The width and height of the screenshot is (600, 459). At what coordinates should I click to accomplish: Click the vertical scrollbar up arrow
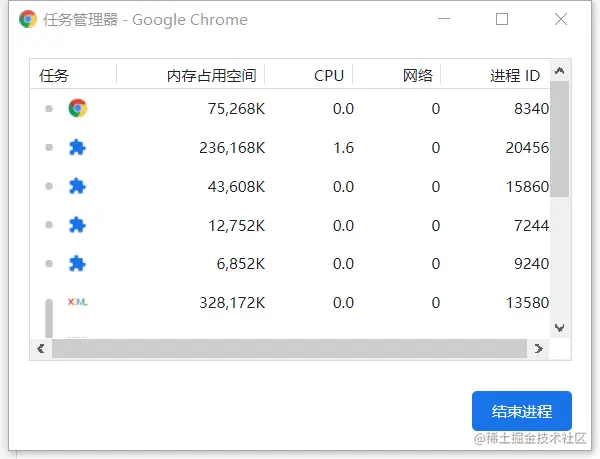559,70
